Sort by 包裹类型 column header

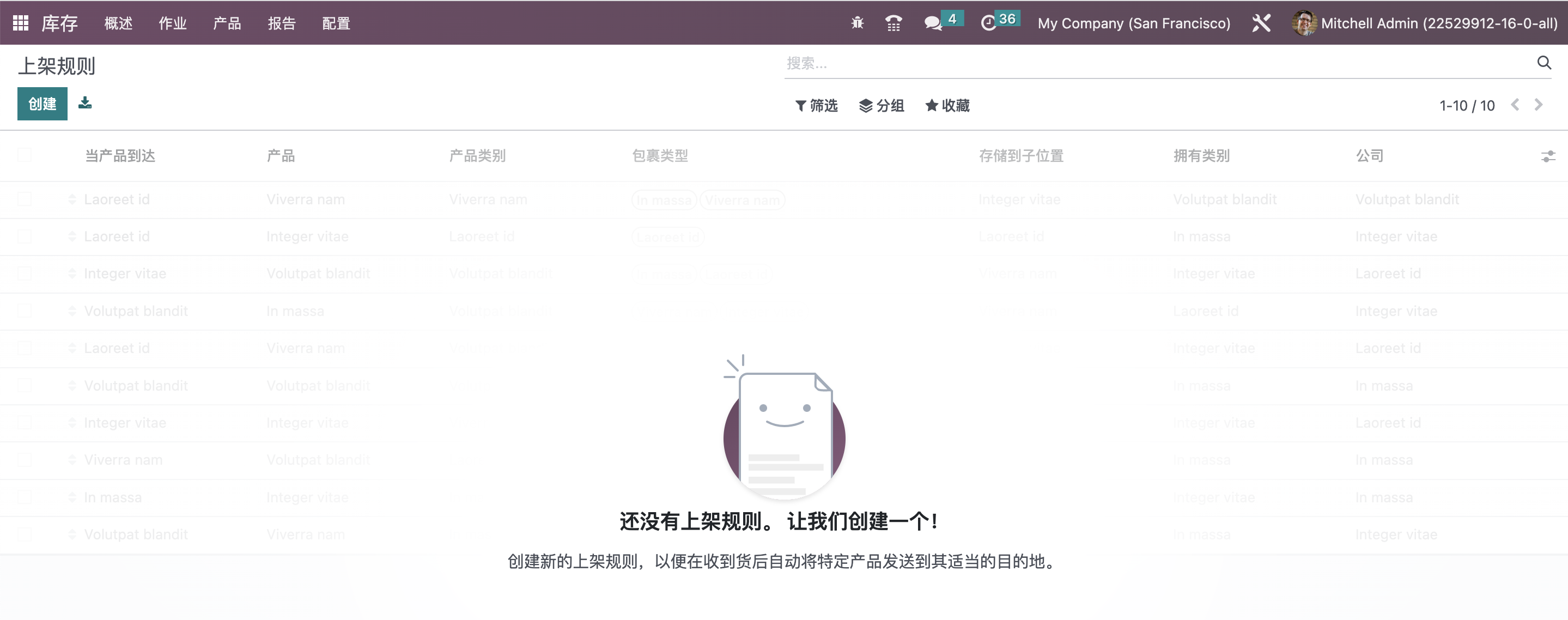click(x=660, y=156)
